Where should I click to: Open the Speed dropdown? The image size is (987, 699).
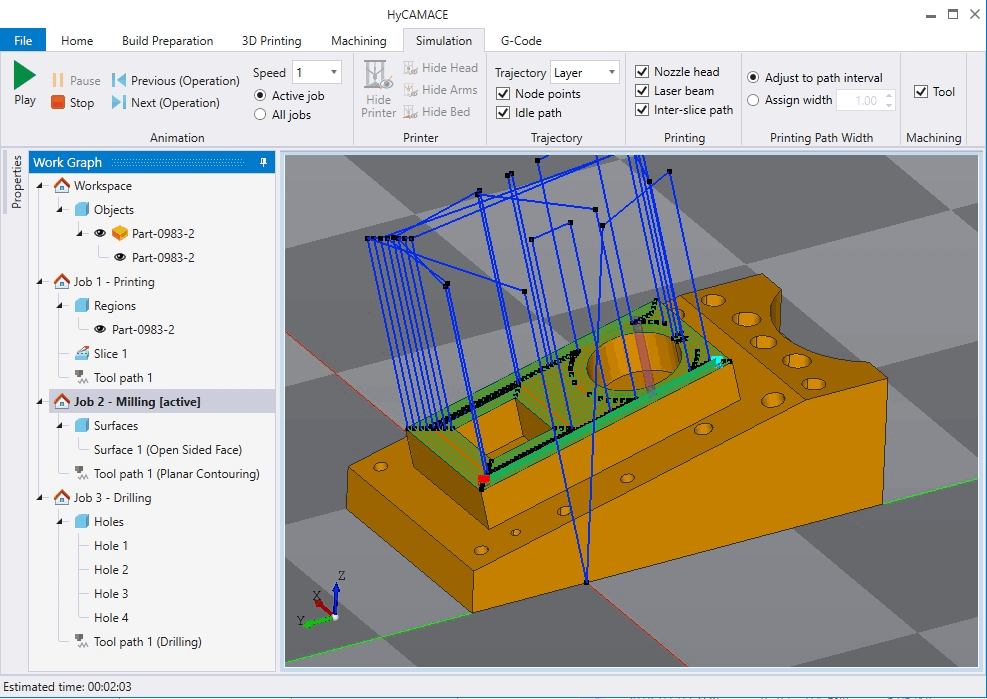334,72
